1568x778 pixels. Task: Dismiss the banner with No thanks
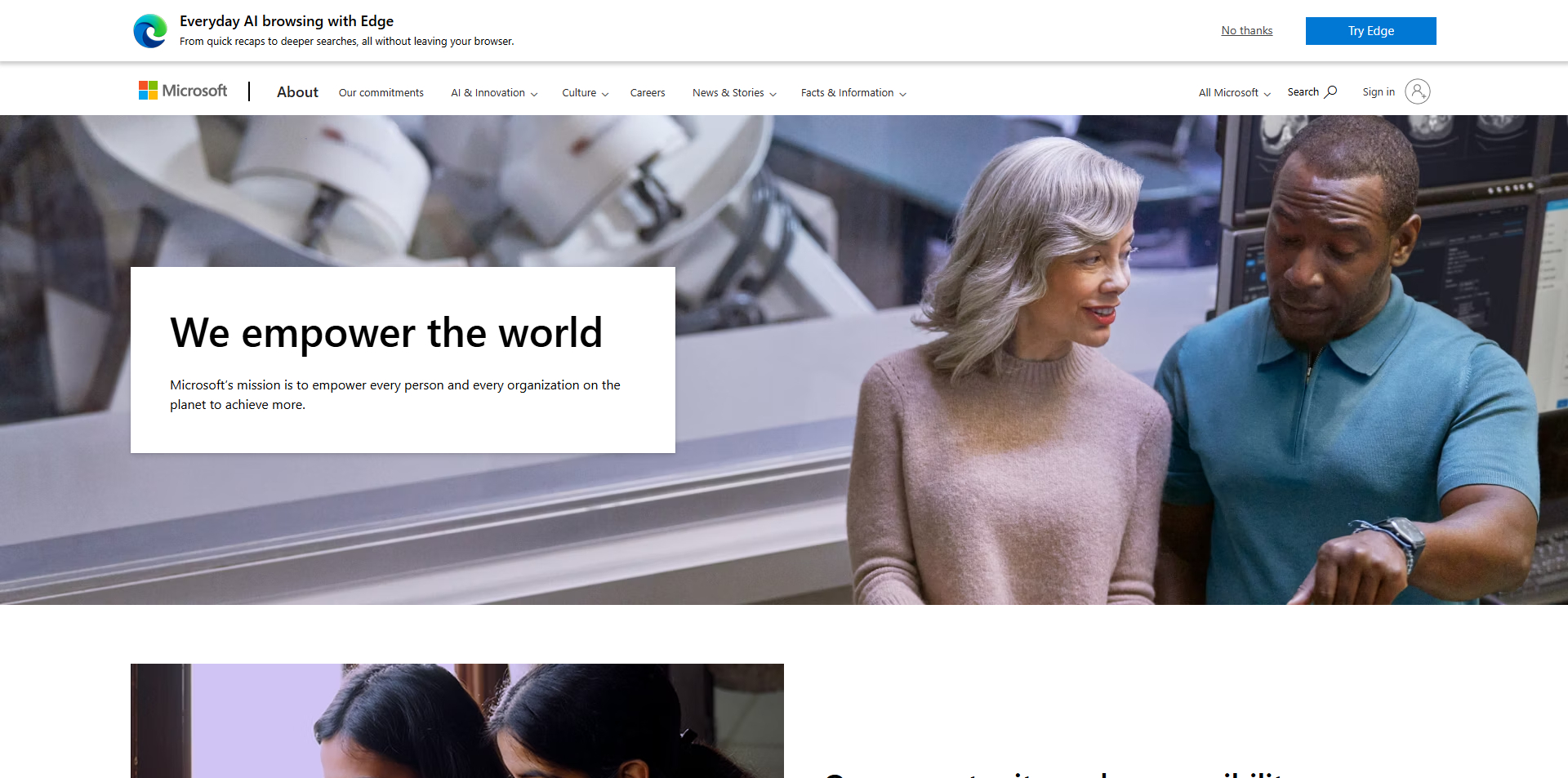(1246, 30)
